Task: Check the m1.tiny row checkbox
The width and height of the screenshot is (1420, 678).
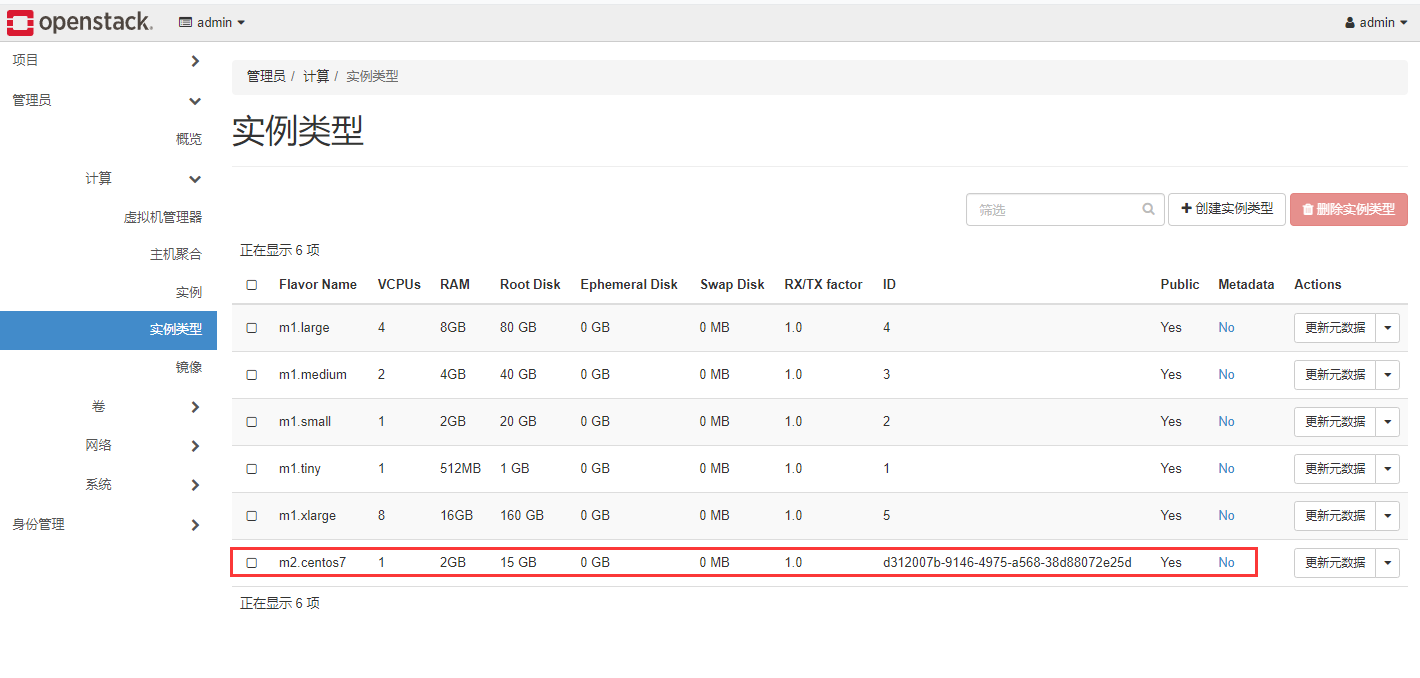Action: pos(252,469)
